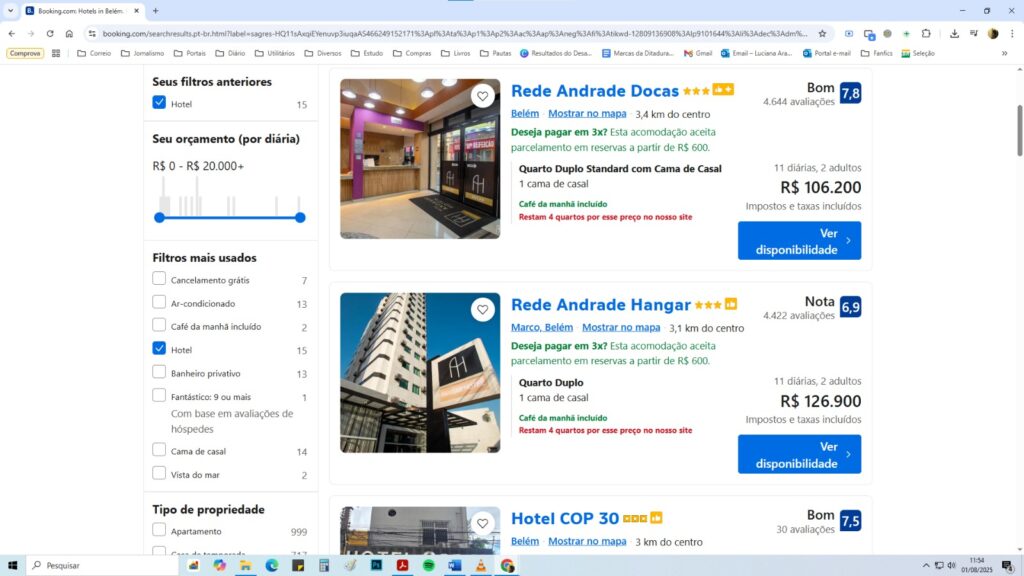This screenshot has height=576, width=1024.
Task: Select the Booking.com browser tab
Action: click(82, 11)
